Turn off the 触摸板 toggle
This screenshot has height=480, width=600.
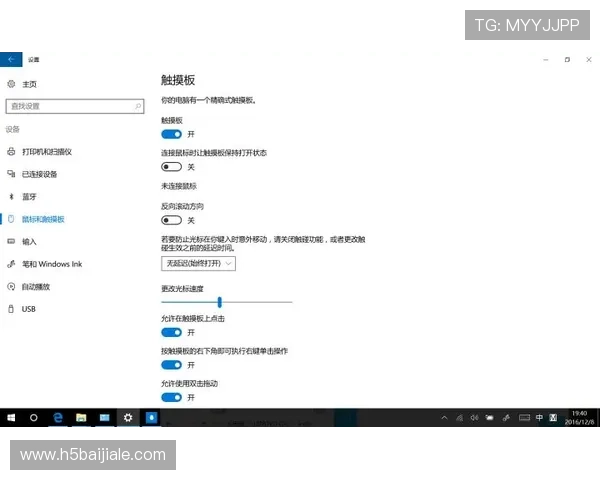tap(171, 134)
